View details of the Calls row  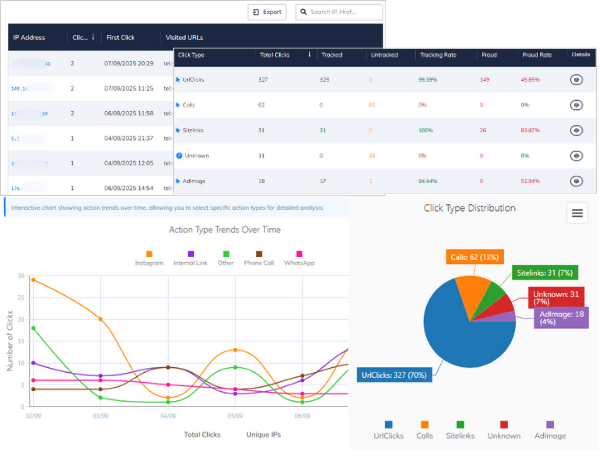point(576,104)
